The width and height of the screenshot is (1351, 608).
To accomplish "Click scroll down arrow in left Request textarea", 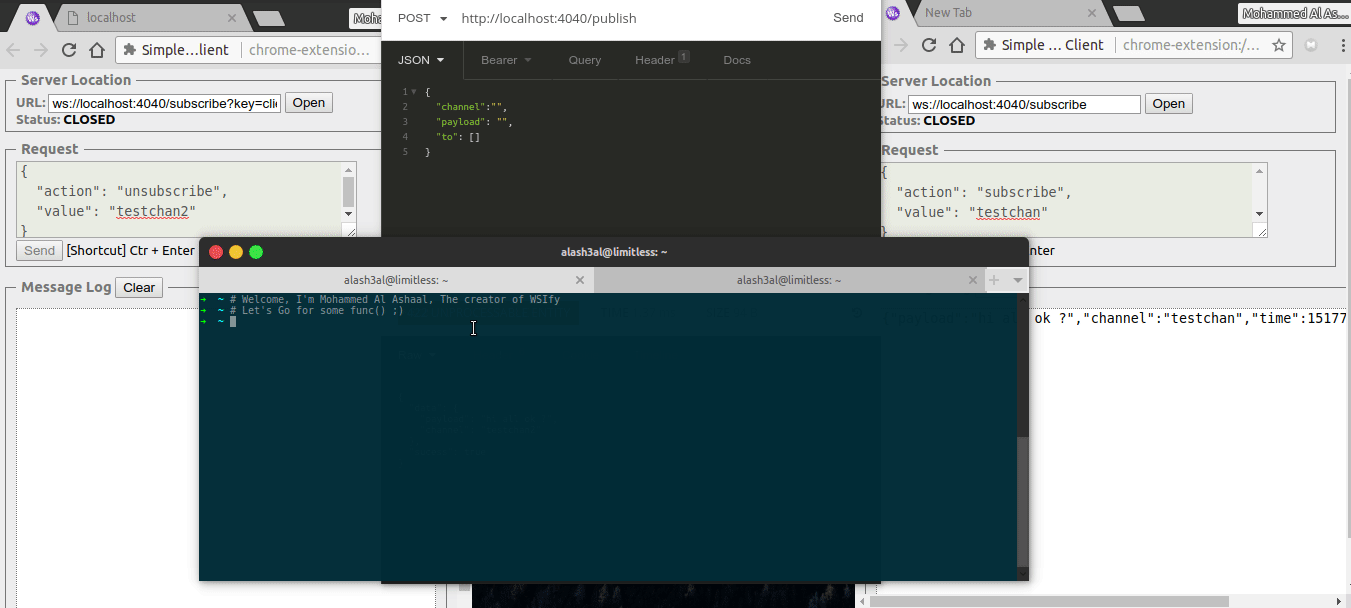I will coord(348,213).
